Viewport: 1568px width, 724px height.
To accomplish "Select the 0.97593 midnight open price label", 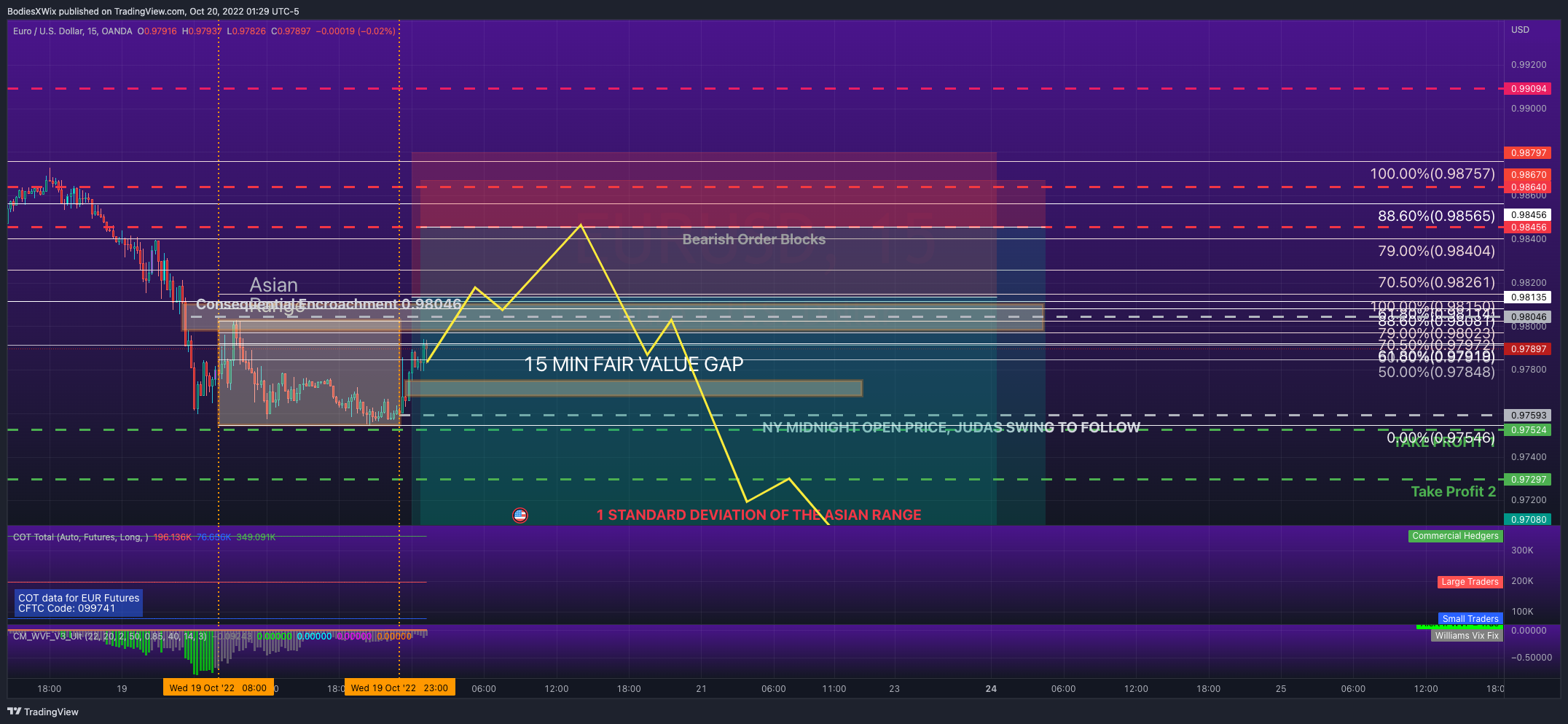I will 1528,416.
